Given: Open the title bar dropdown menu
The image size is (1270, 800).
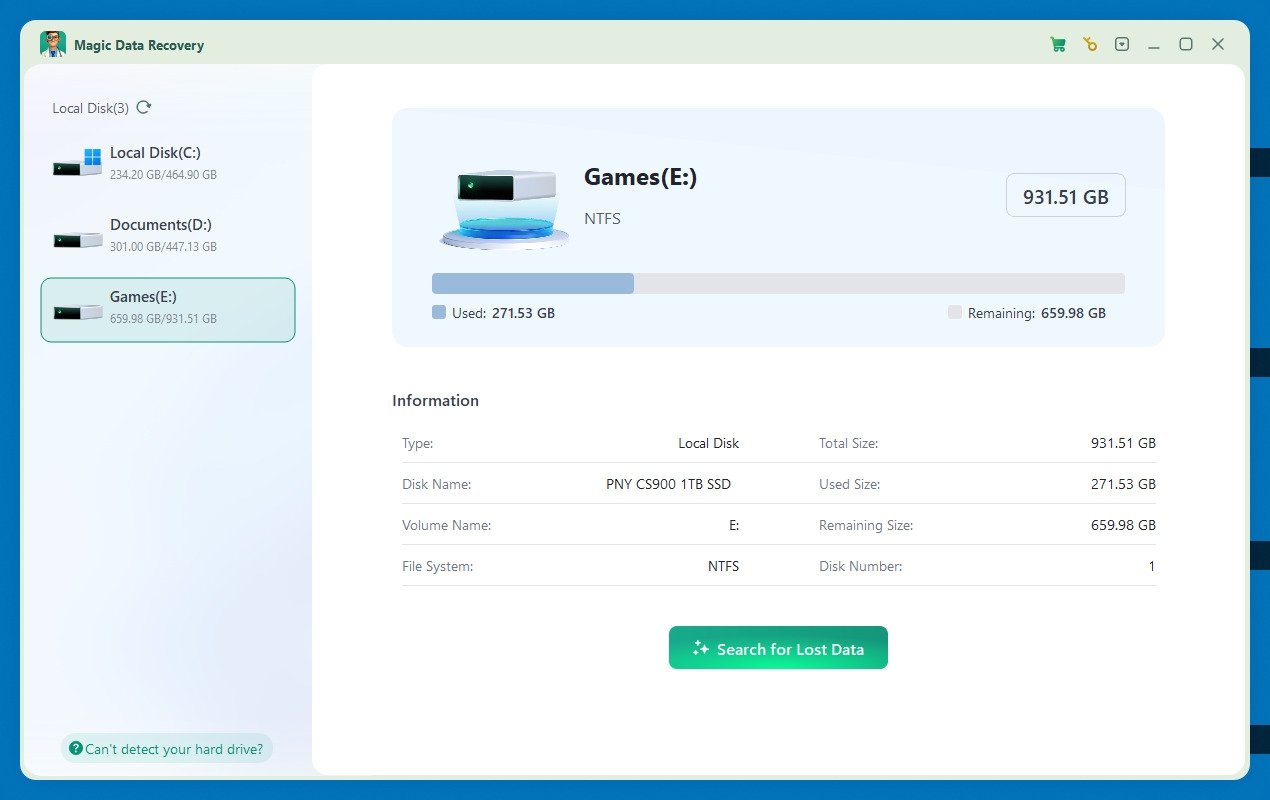Looking at the screenshot, I should [x=1122, y=44].
